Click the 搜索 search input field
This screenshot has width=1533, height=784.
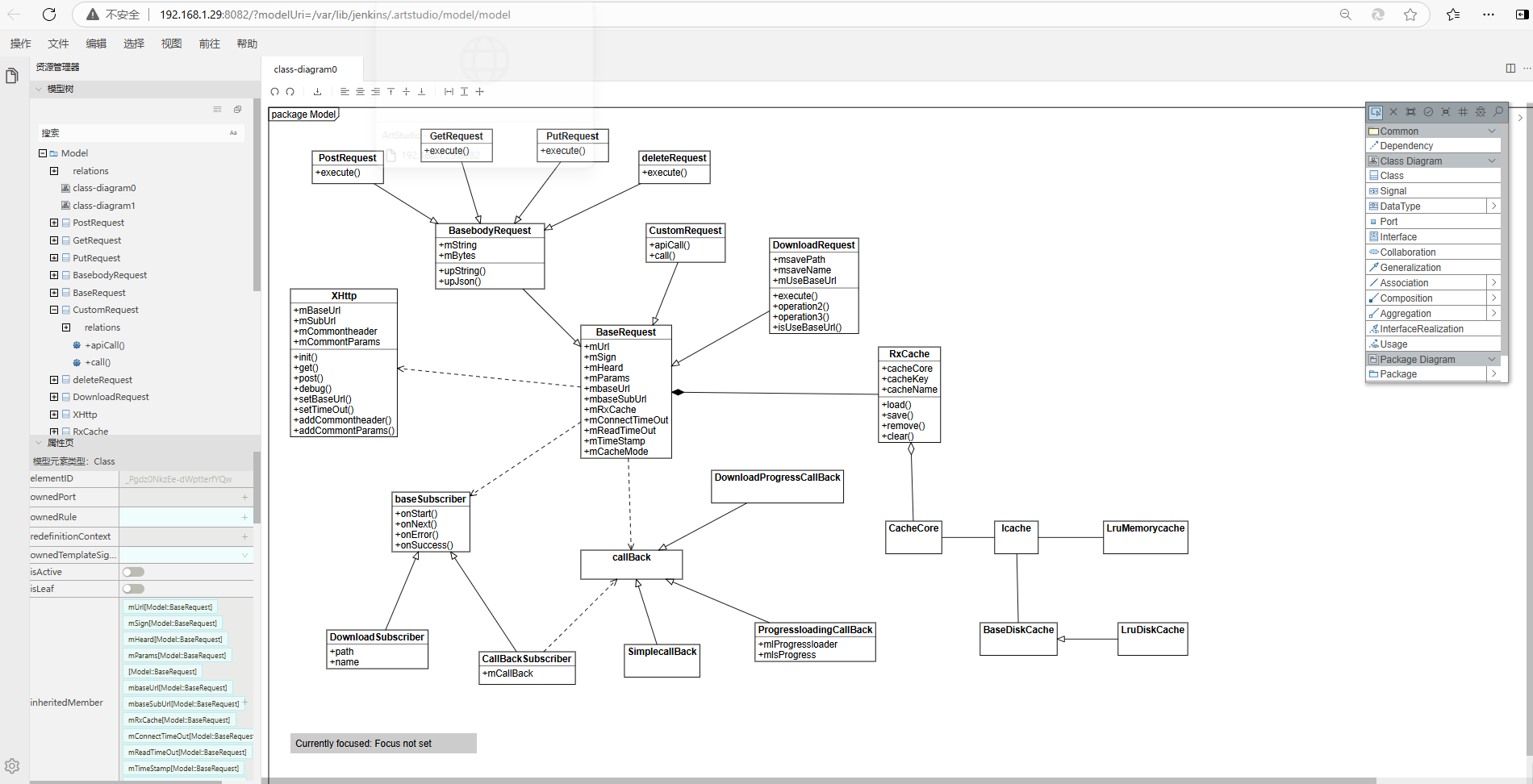coord(133,133)
